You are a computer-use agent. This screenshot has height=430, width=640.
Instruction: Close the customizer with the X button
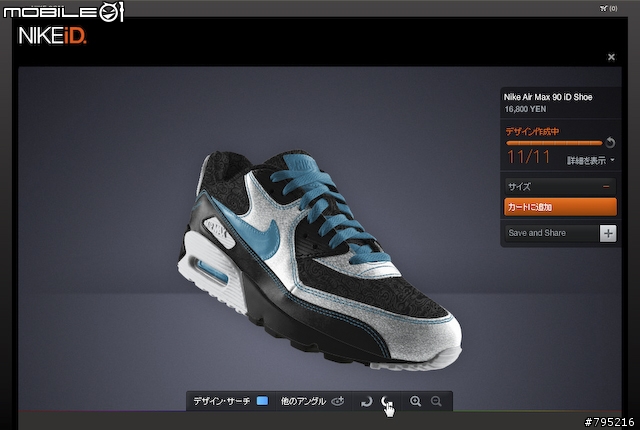[x=611, y=57]
